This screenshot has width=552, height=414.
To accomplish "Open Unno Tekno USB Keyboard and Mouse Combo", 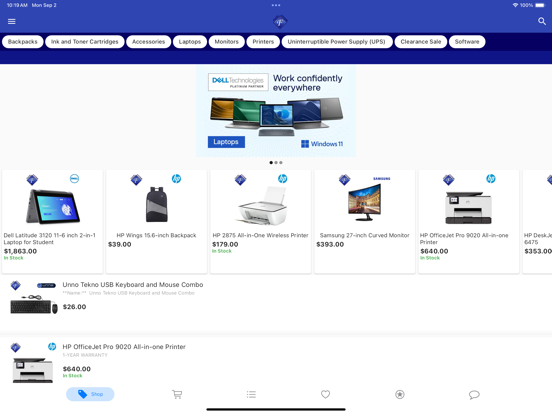I will click(x=133, y=284).
